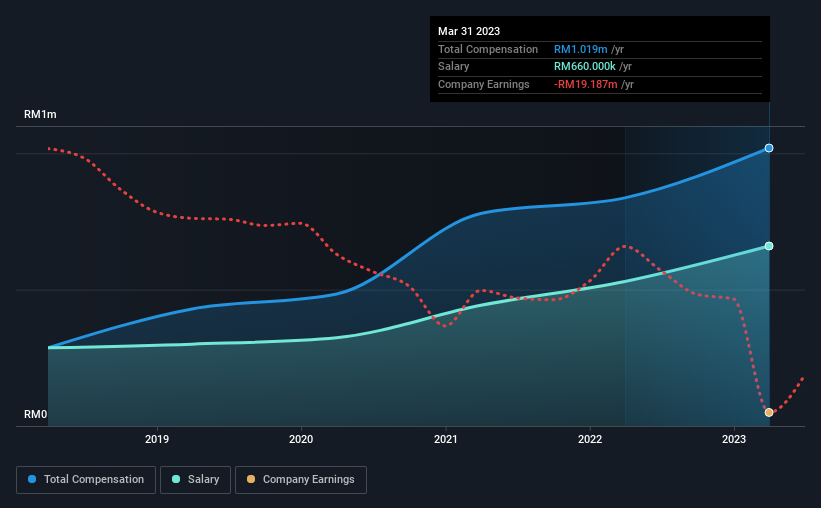Click the -RM19.187m company earnings value
The height and width of the screenshot is (508, 821).
586,84
